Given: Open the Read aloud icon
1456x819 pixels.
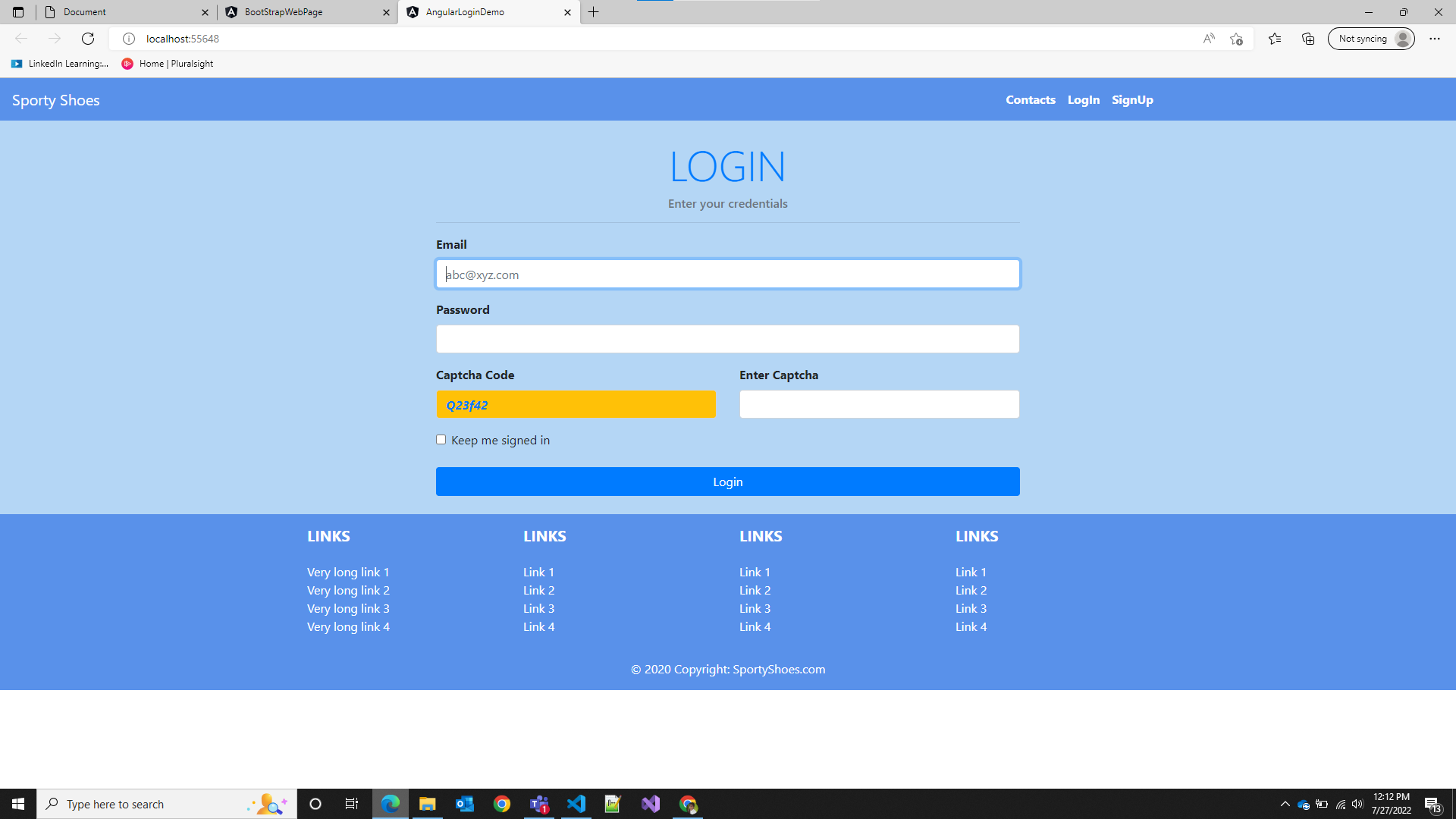Looking at the screenshot, I should [1209, 39].
